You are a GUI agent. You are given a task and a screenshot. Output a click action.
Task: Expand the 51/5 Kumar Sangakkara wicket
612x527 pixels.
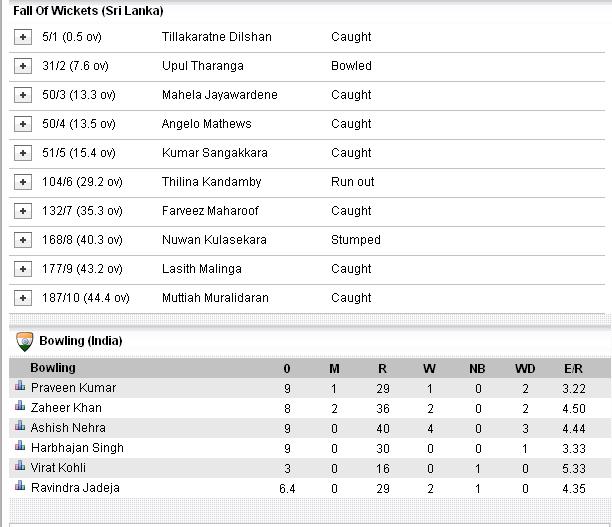coord(23,153)
